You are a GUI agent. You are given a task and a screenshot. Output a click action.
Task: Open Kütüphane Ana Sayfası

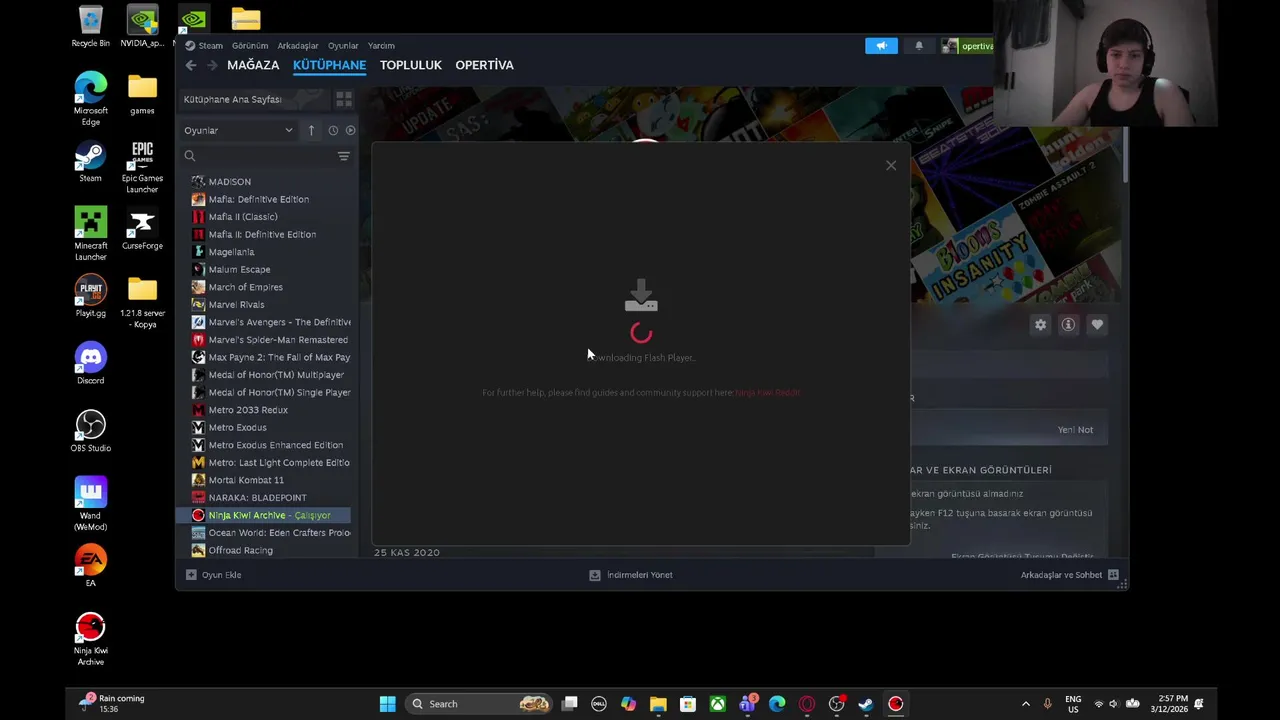tap(232, 99)
